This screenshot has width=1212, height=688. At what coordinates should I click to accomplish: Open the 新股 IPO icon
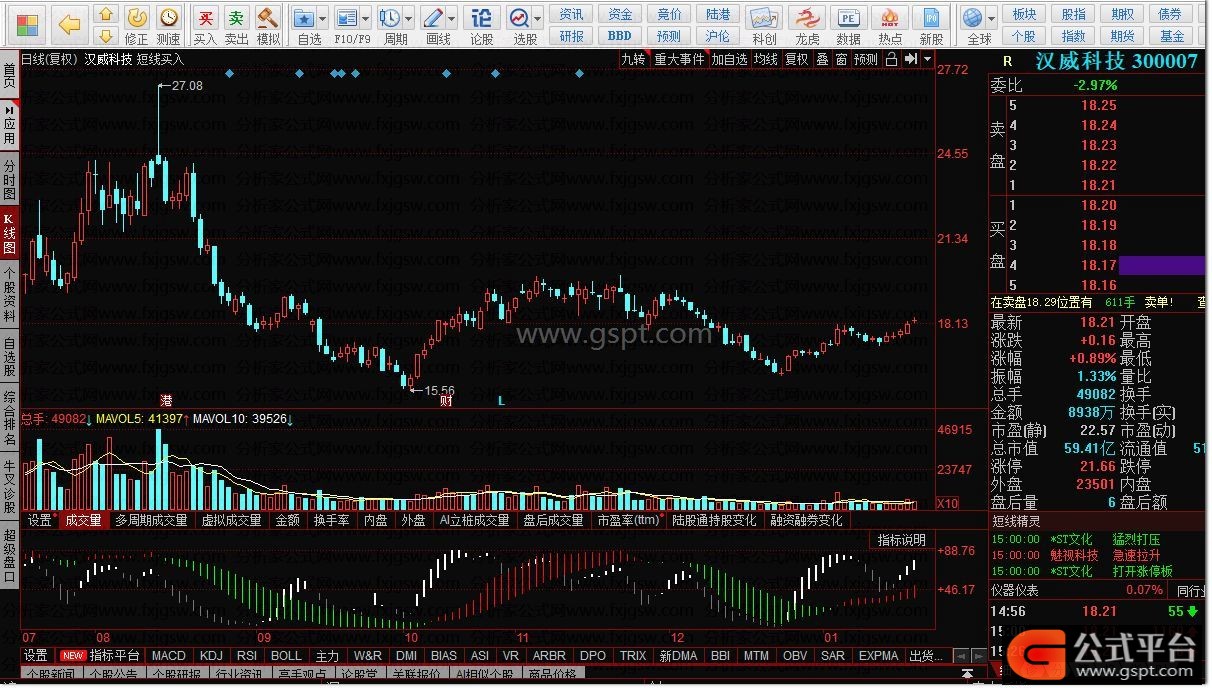coord(931,25)
